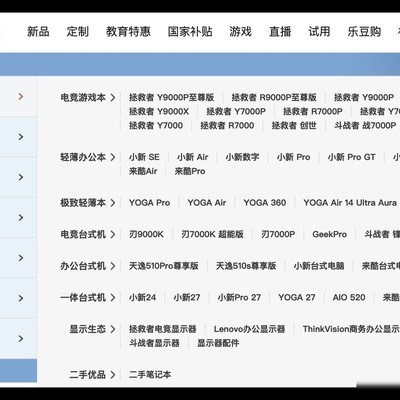Select the 小新 Pro link
Viewport: 400px width, 400px height.
tap(293, 157)
